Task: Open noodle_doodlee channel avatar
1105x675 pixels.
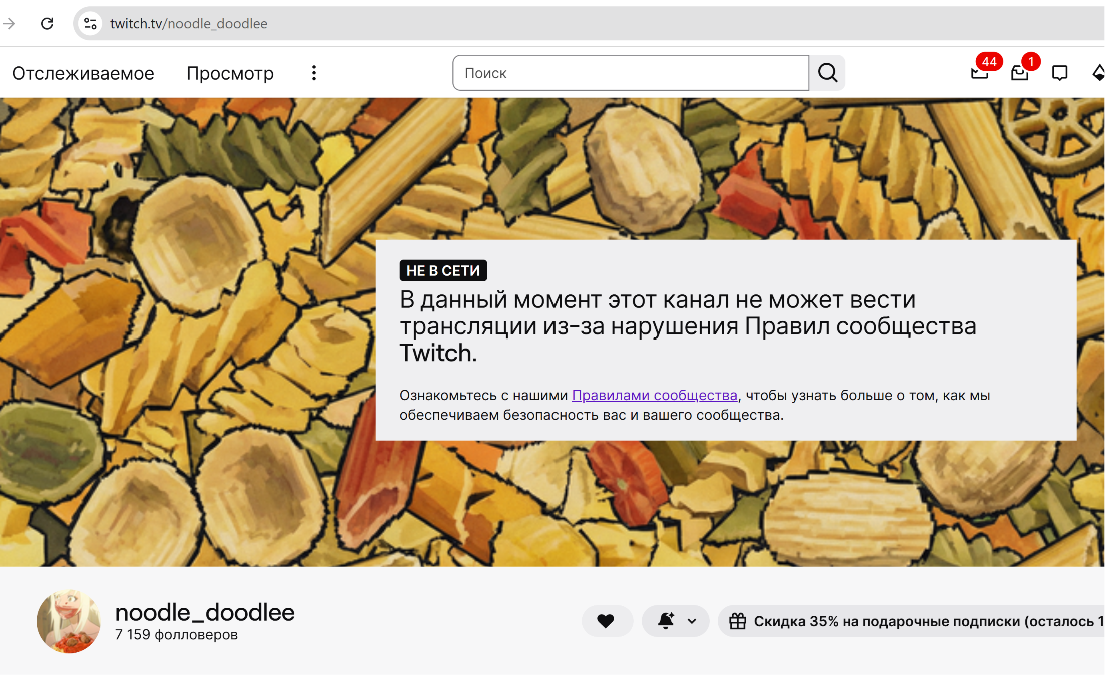Action: (68, 621)
